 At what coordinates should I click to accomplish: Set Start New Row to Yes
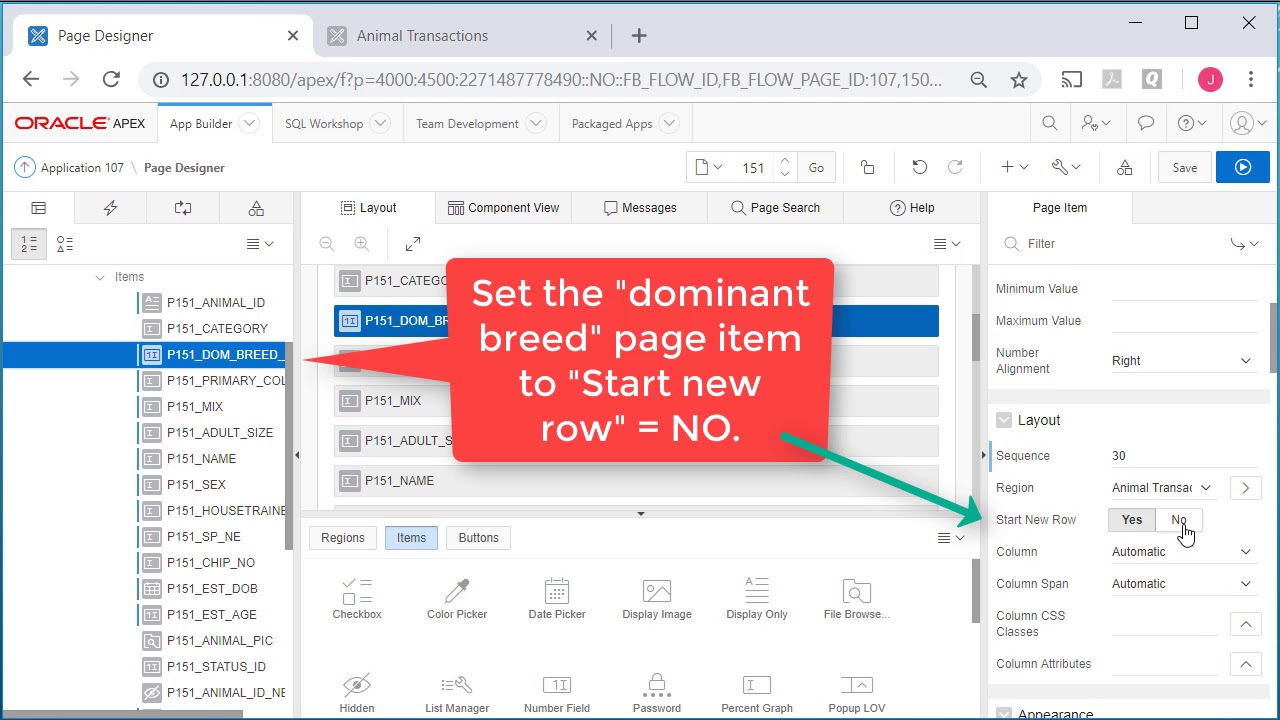(1132, 520)
